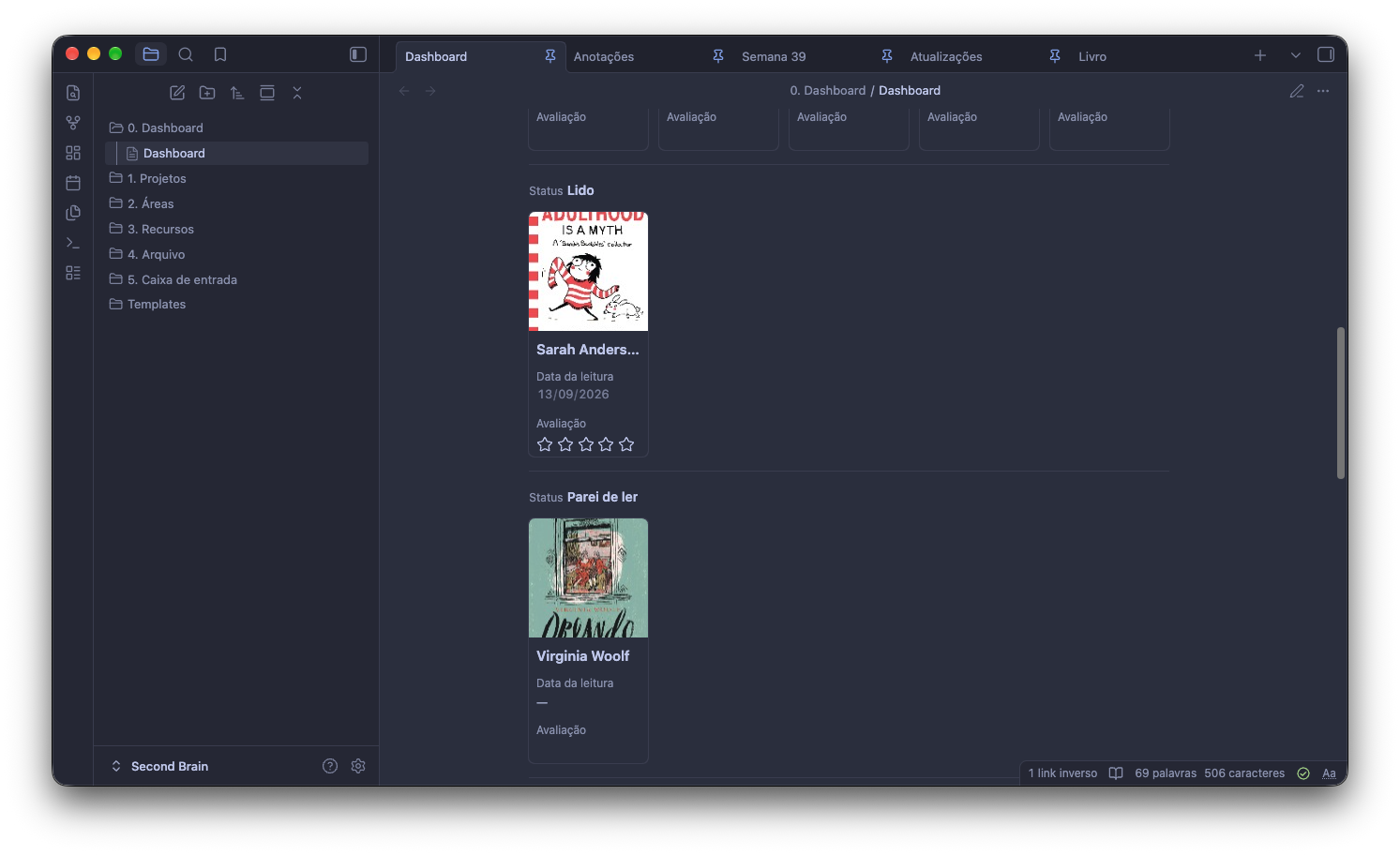1400x855 pixels.
Task: Create a new note in the file explorer
Action: click(177, 93)
